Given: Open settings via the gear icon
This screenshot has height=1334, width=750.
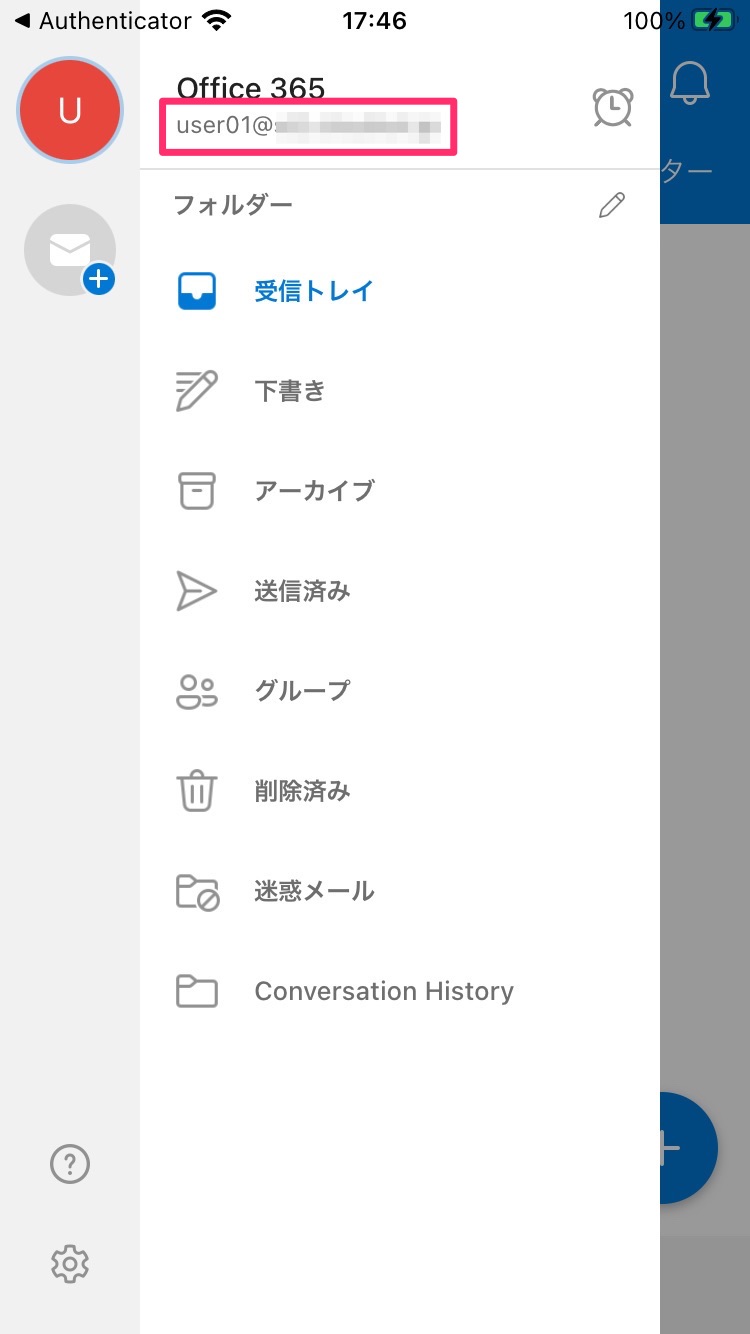Looking at the screenshot, I should [70, 1265].
